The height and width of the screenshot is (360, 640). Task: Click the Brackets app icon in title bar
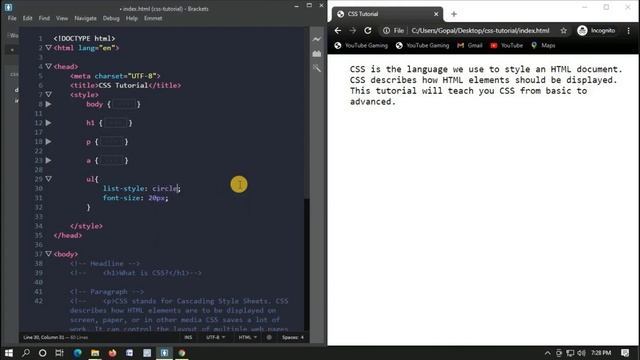[8, 7]
